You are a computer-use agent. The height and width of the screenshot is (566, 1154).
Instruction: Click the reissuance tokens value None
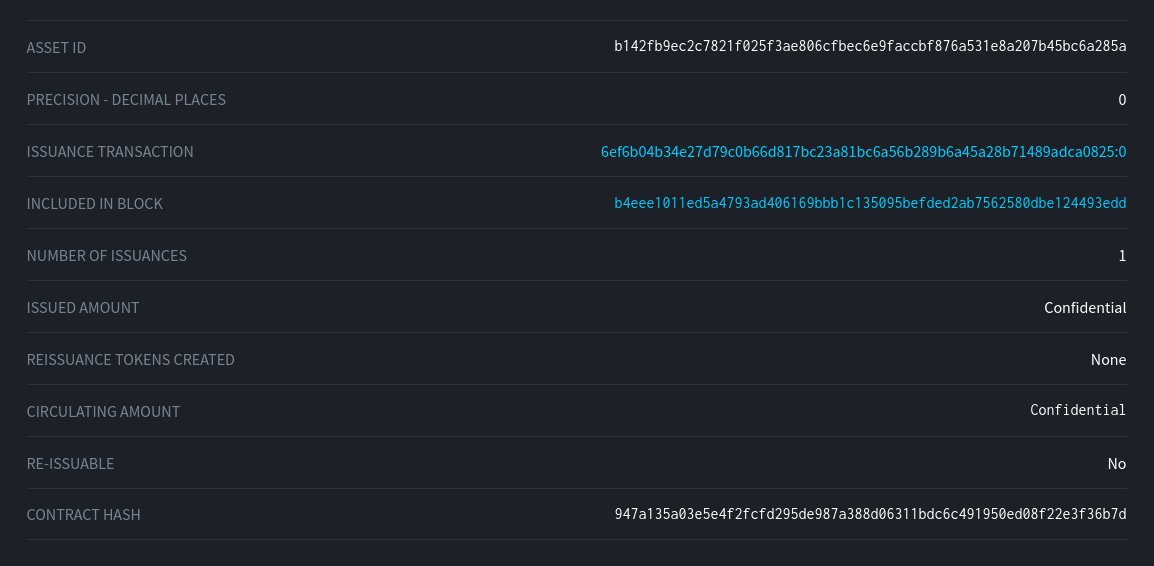(x=1108, y=360)
